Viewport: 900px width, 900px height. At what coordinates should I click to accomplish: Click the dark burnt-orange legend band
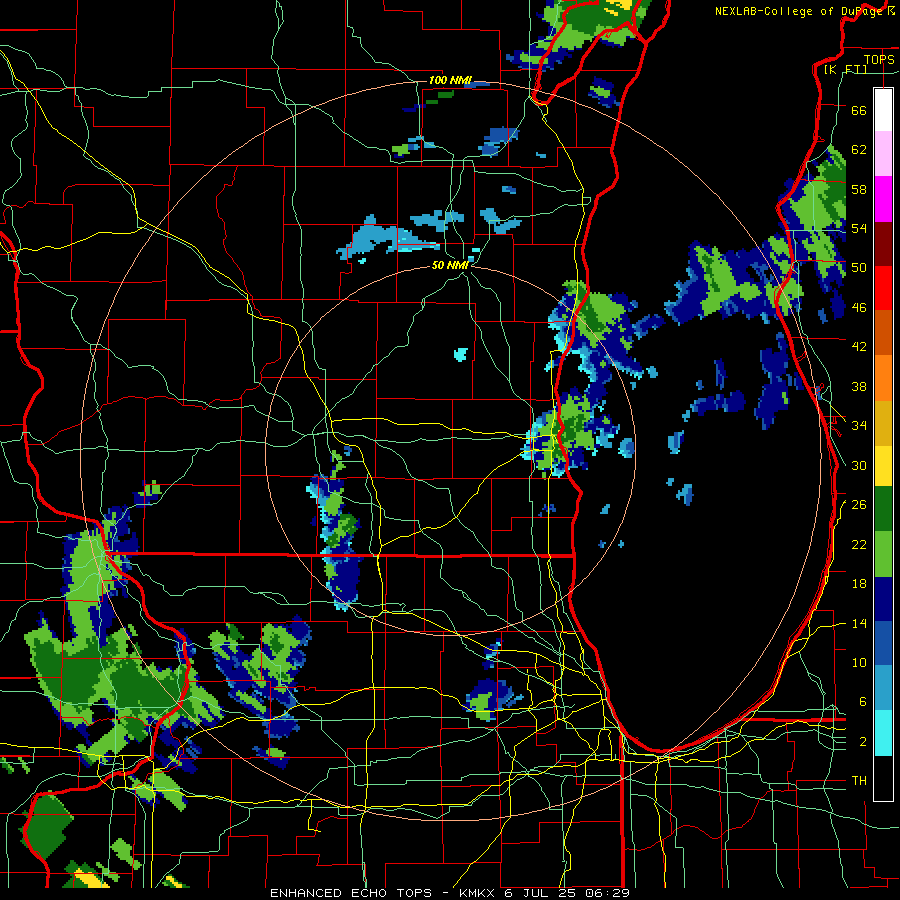pos(883,332)
